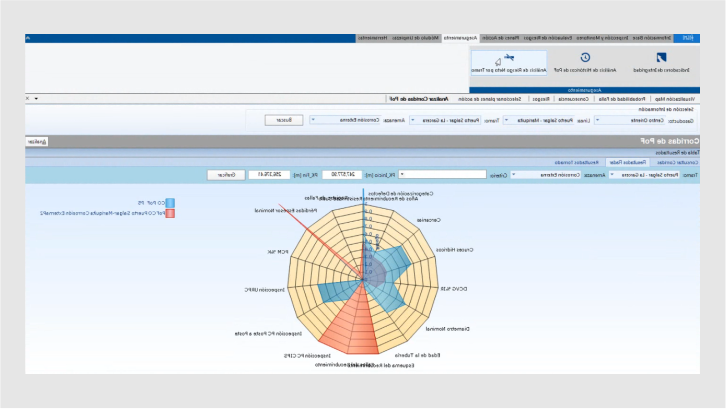
Task: Click the blue CO PoF P5 legend swatch
Action: (170, 203)
